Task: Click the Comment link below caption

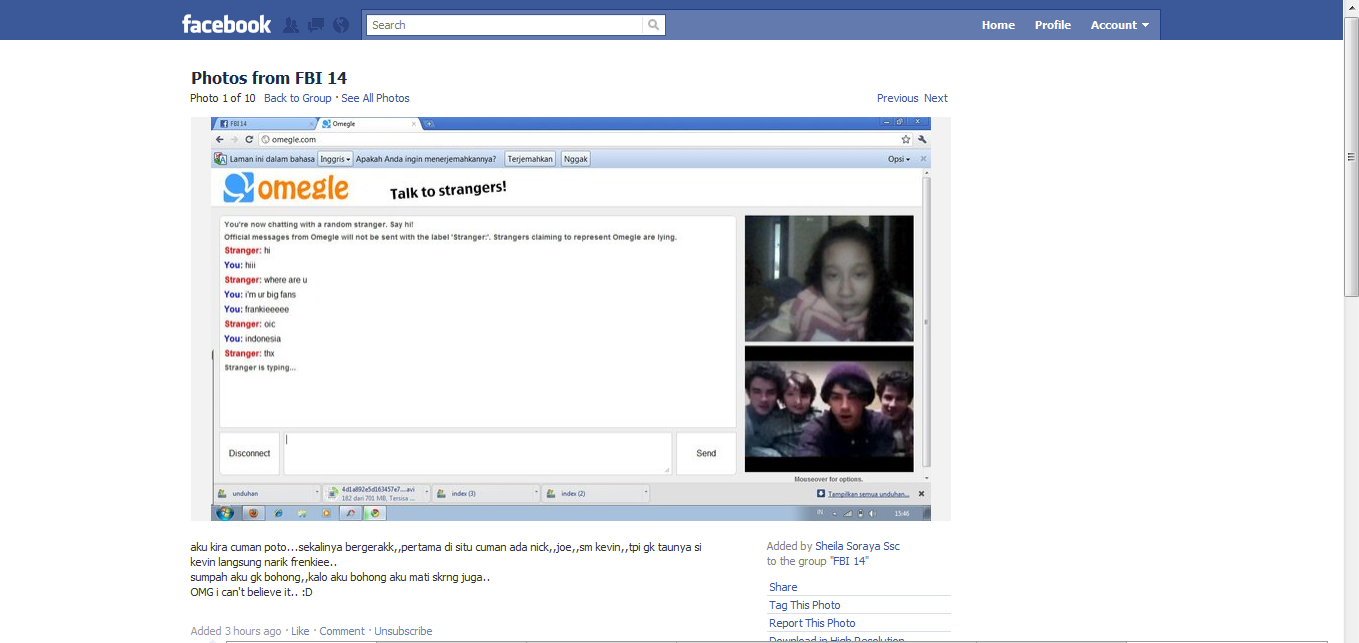Action: (342, 631)
